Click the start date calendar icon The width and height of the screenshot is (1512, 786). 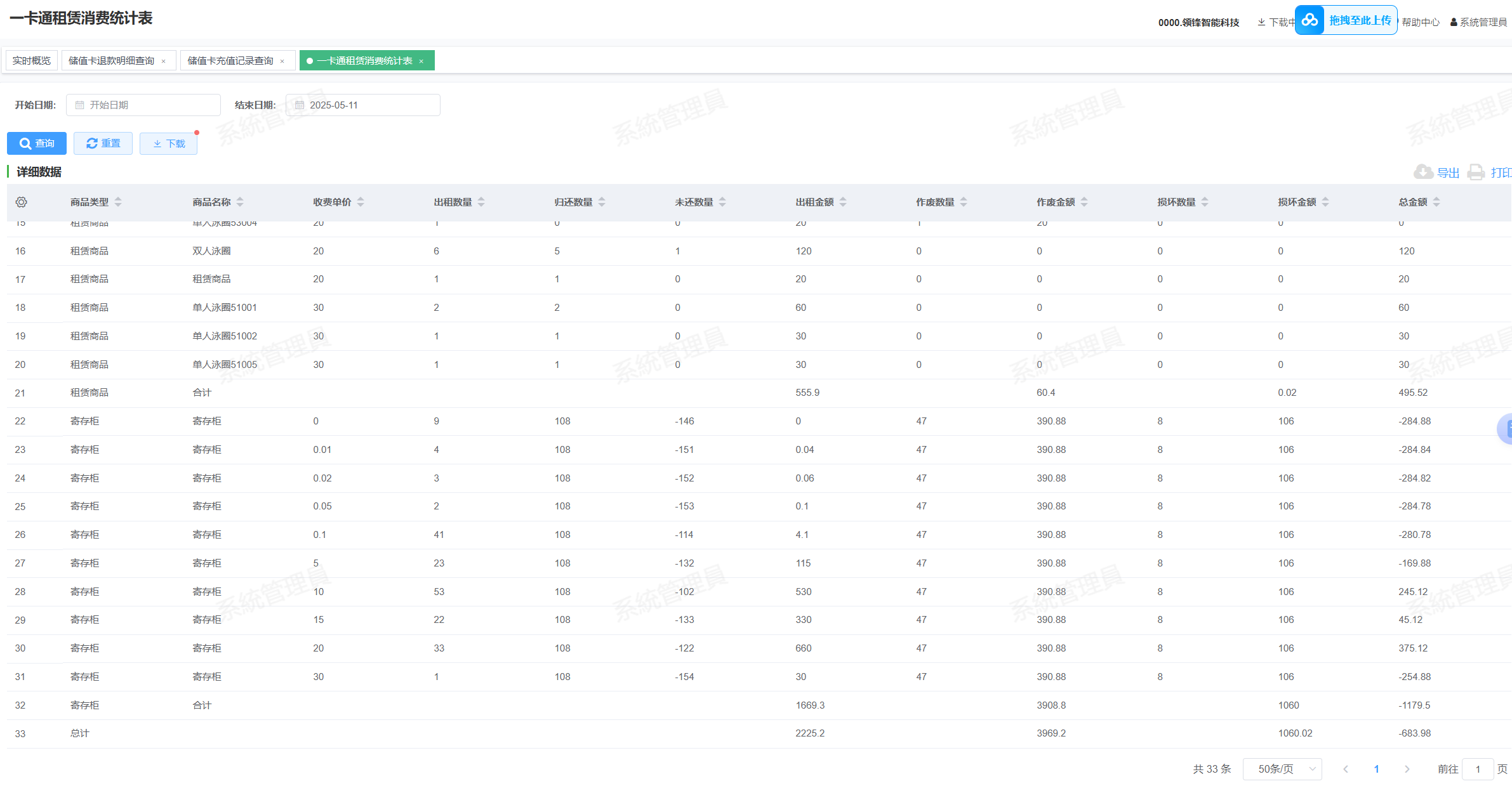coord(80,105)
